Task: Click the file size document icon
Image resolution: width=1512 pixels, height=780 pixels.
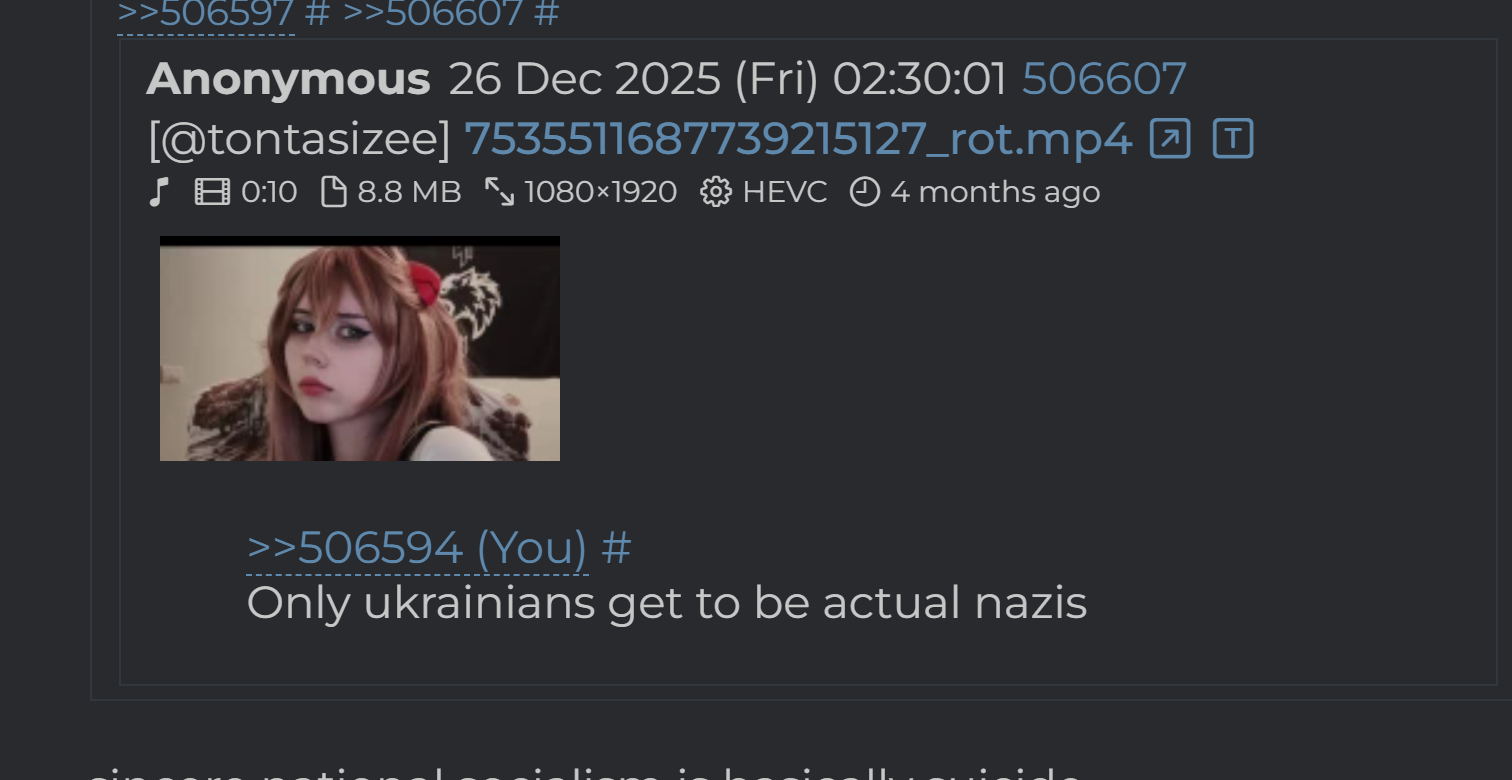Action: pyautogui.click(x=334, y=192)
